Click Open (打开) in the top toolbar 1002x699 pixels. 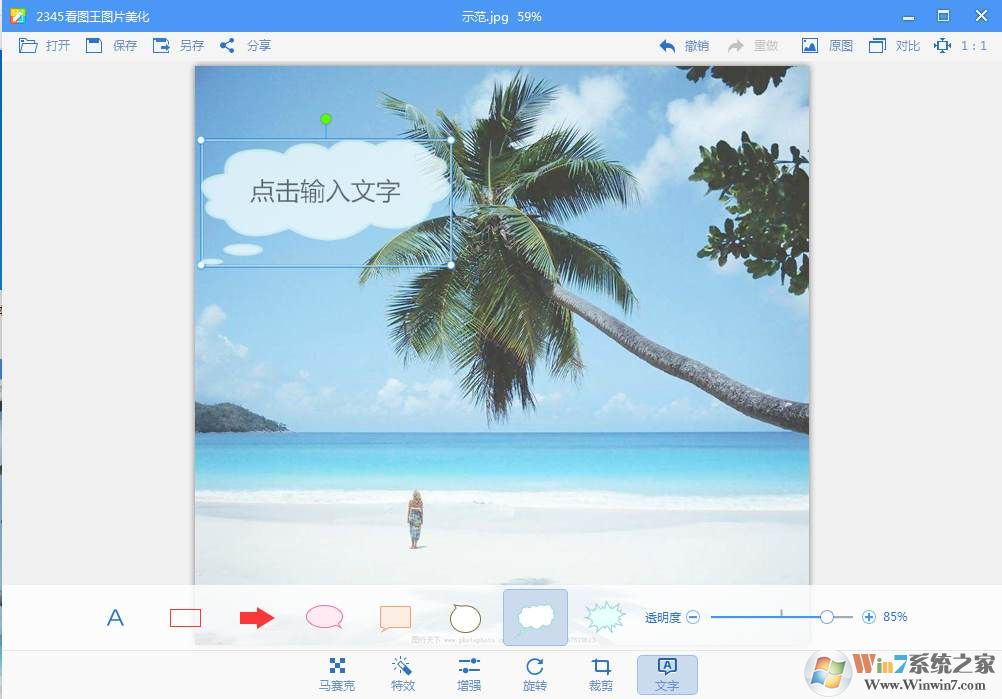coord(45,46)
